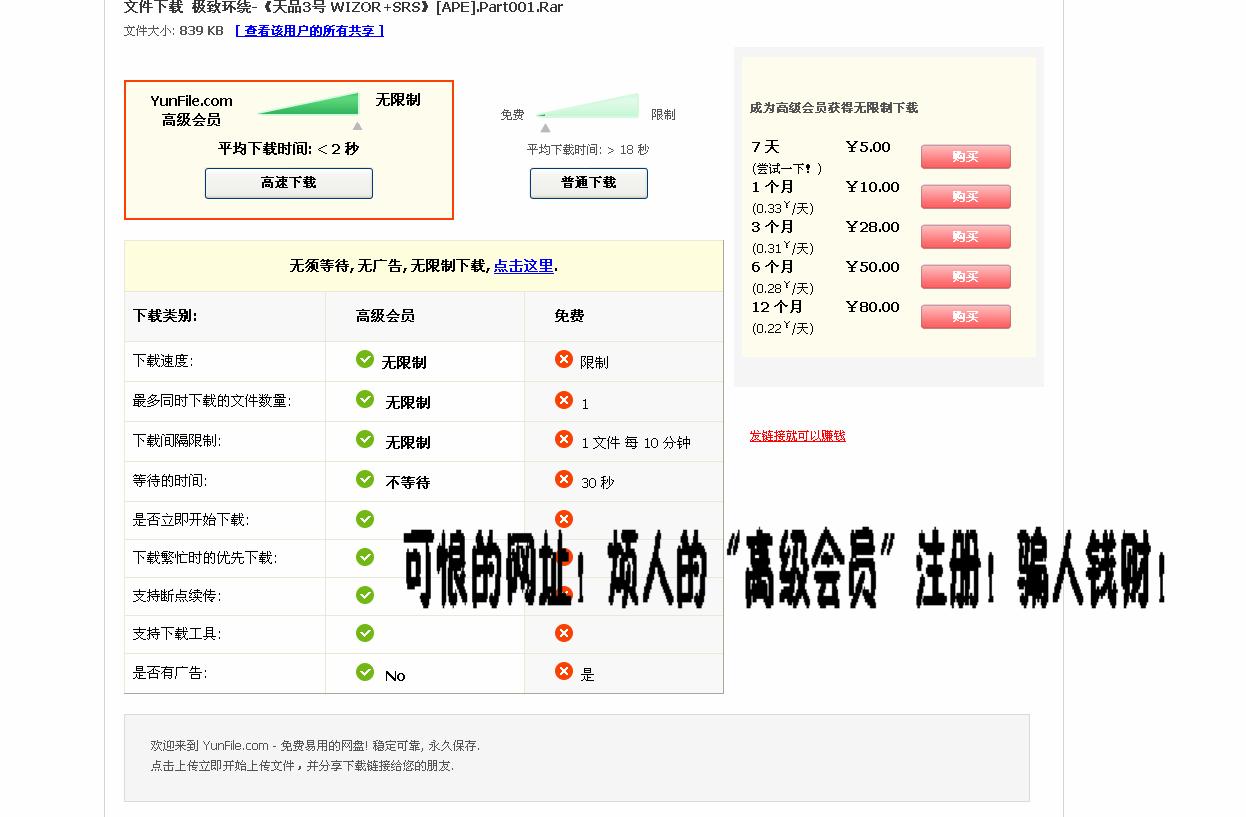The image size is (1246, 817).
Task: Click red cross in 下载间隔限制 row
Action: click(x=564, y=439)
